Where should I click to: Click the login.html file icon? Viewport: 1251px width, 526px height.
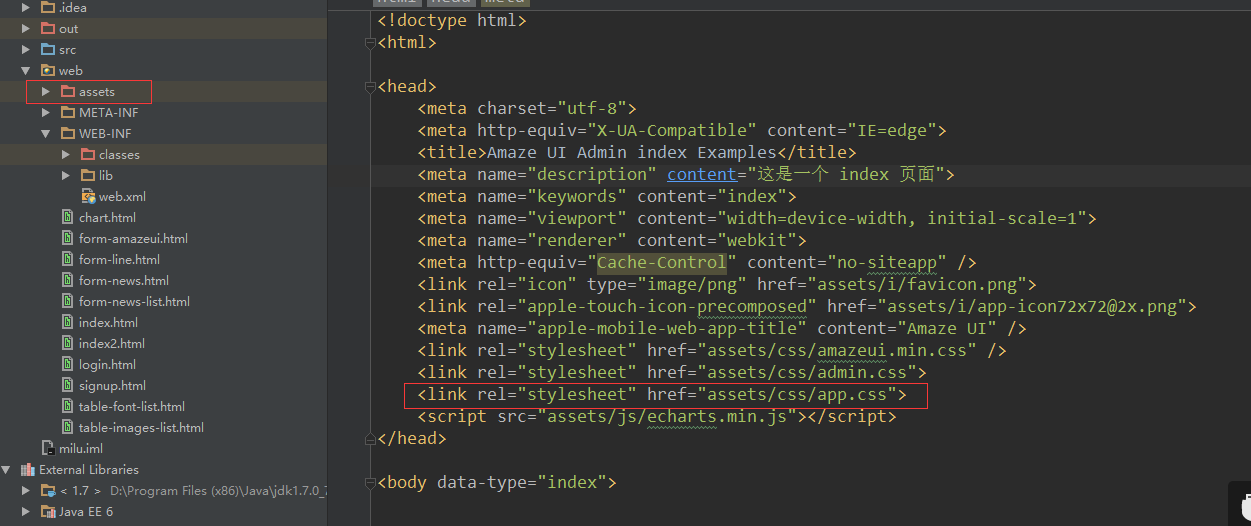click(69, 364)
